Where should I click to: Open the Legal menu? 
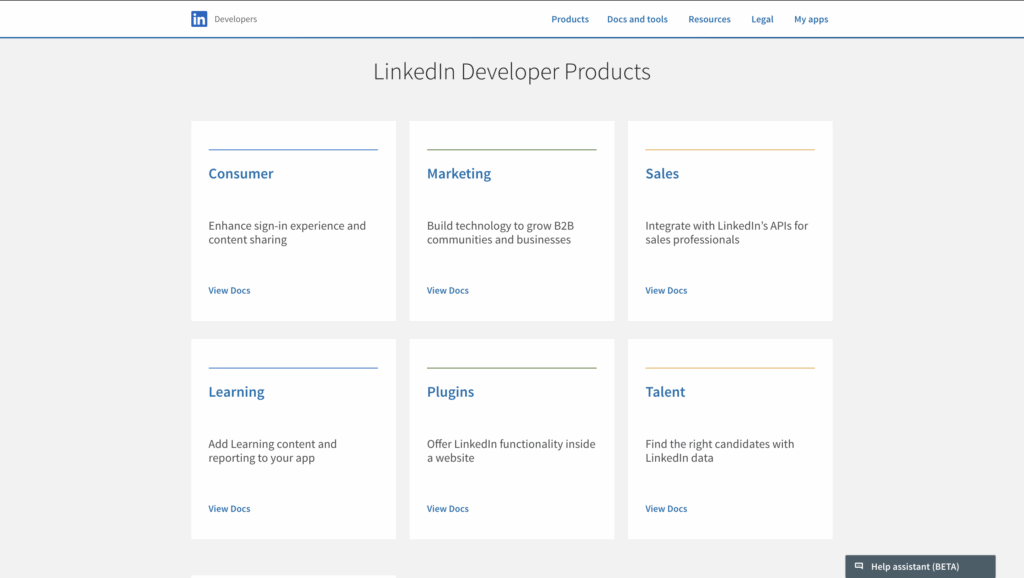(x=762, y=18)
